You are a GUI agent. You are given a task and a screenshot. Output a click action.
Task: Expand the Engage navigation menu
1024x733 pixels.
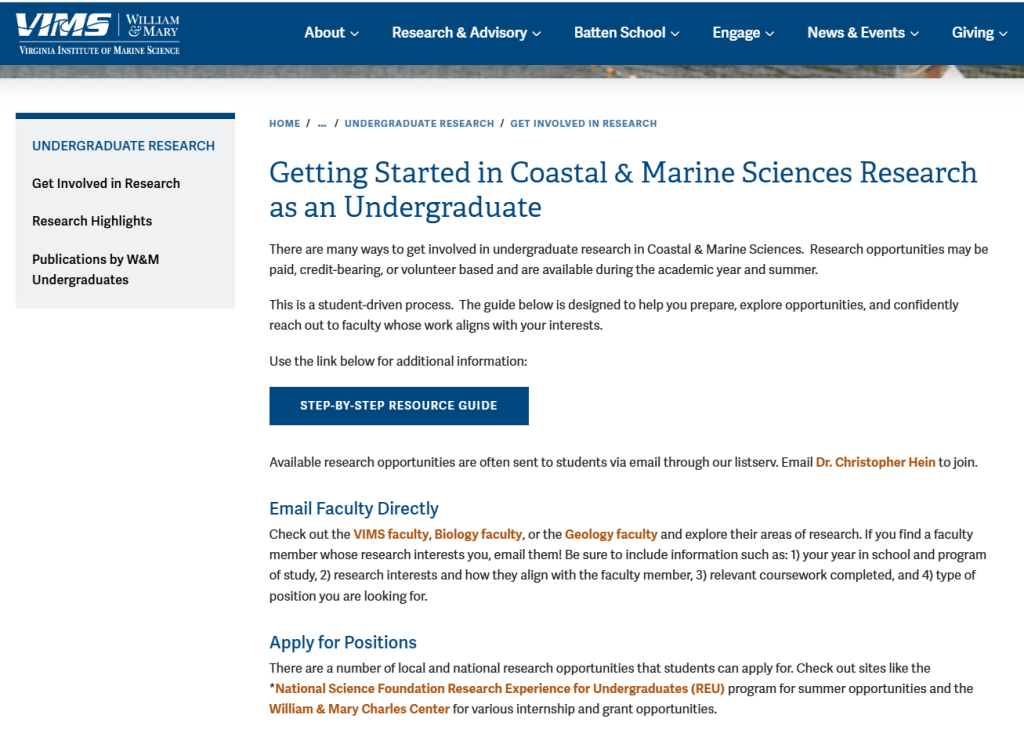point(742,32)
